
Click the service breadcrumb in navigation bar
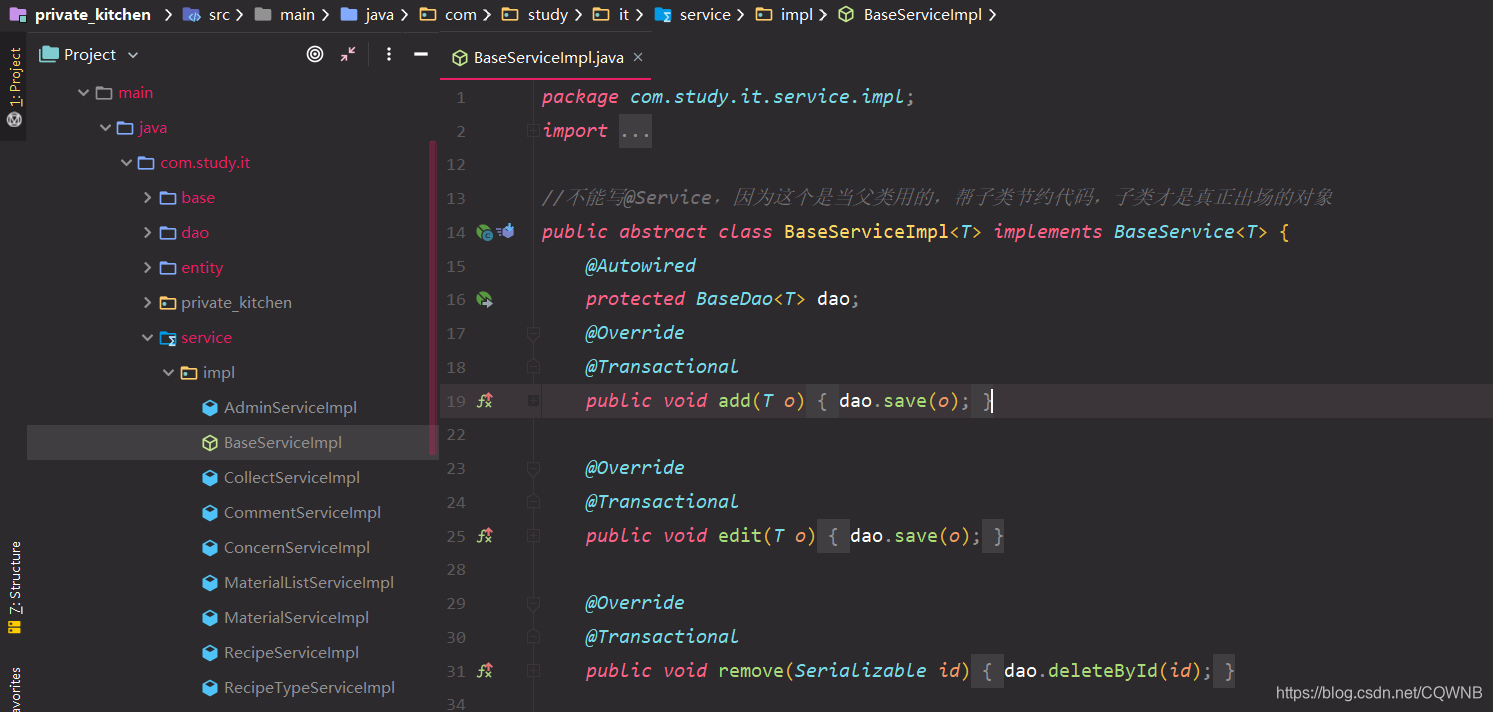[x=693, y=15]
